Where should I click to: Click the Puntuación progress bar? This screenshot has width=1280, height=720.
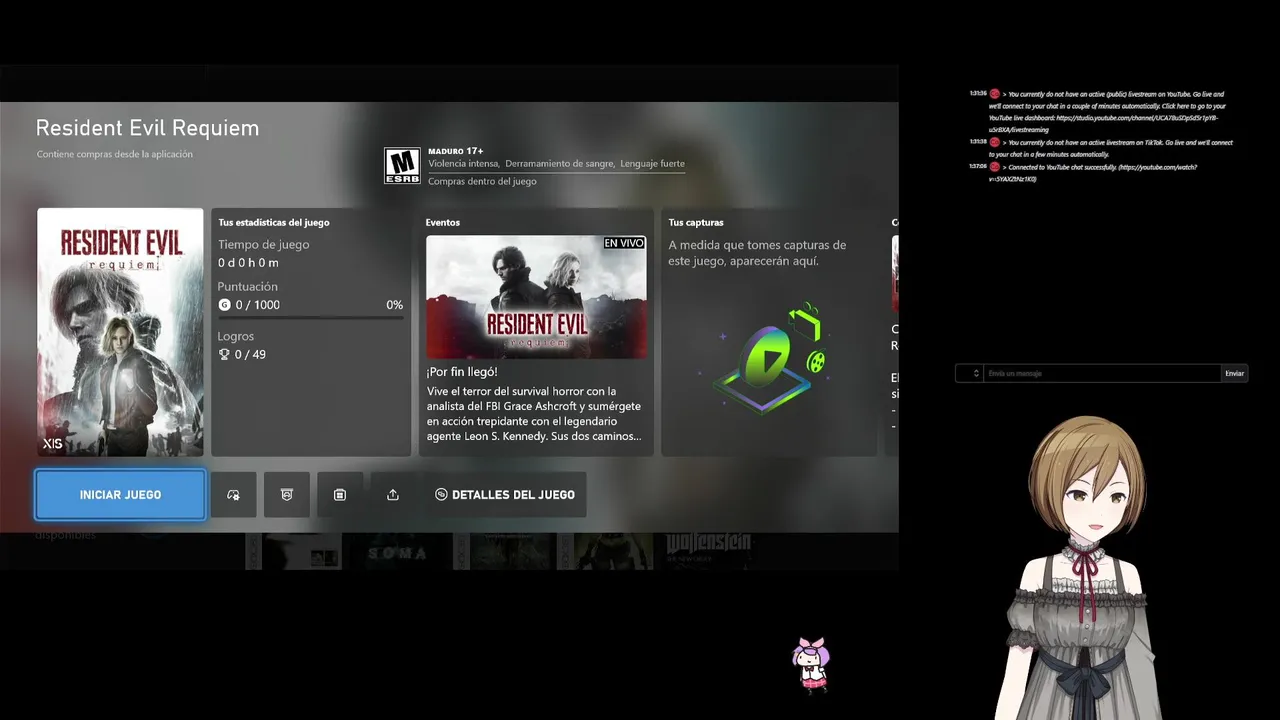coord(311,318)
